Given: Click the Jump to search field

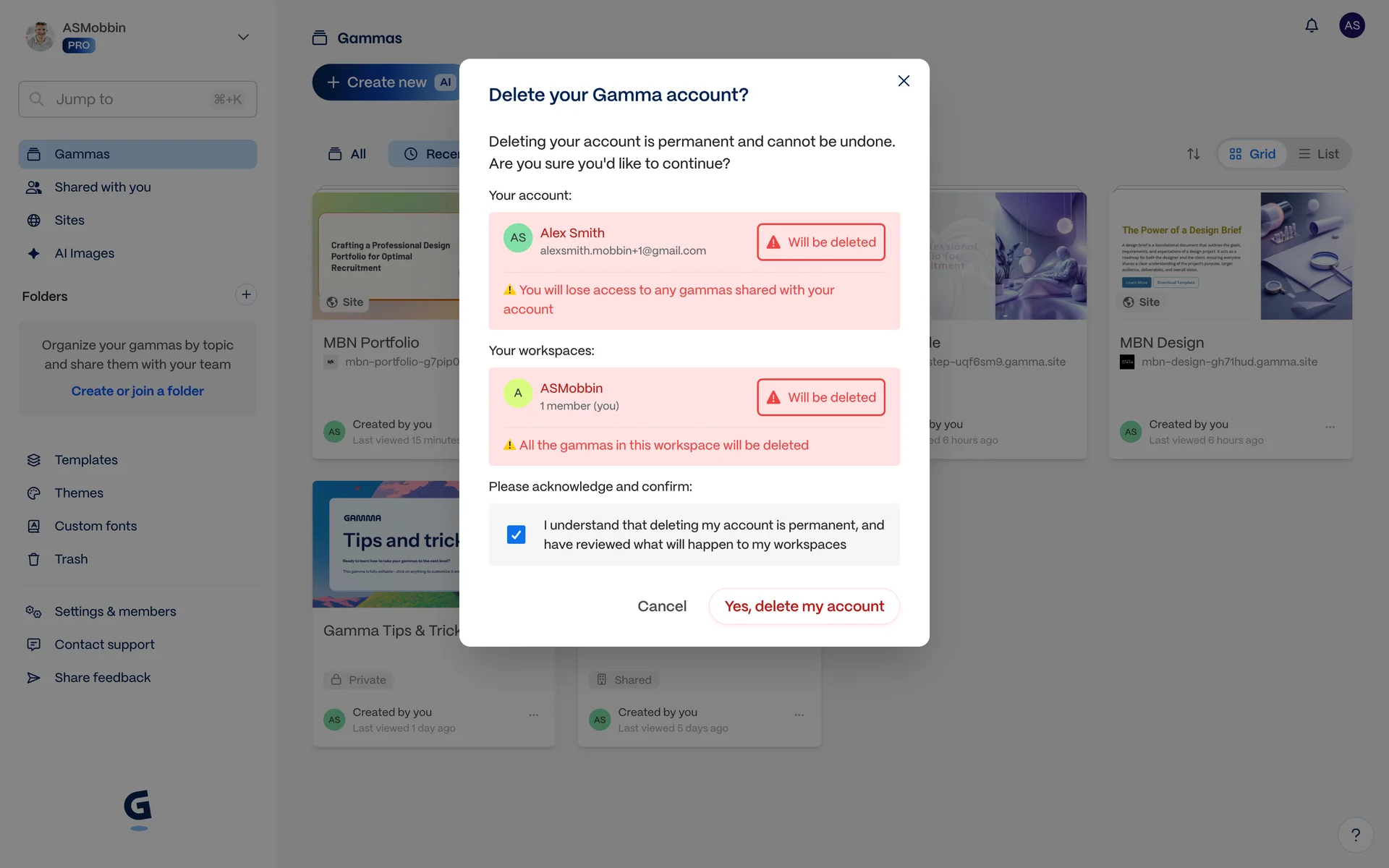Looking at the screenshot, I should 137,99.
